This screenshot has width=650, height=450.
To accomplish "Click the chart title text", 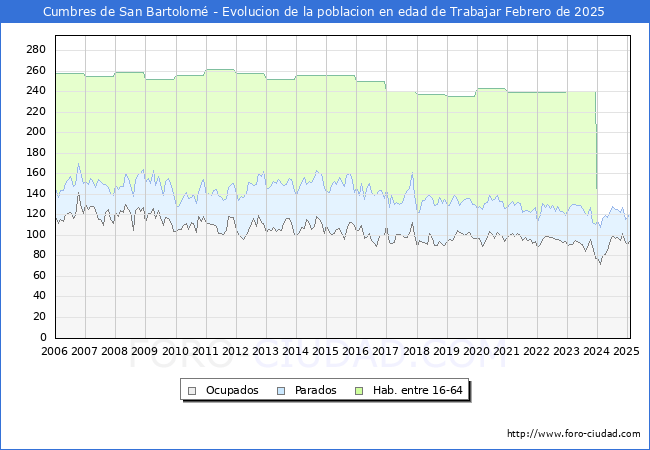I will [324, 12].
